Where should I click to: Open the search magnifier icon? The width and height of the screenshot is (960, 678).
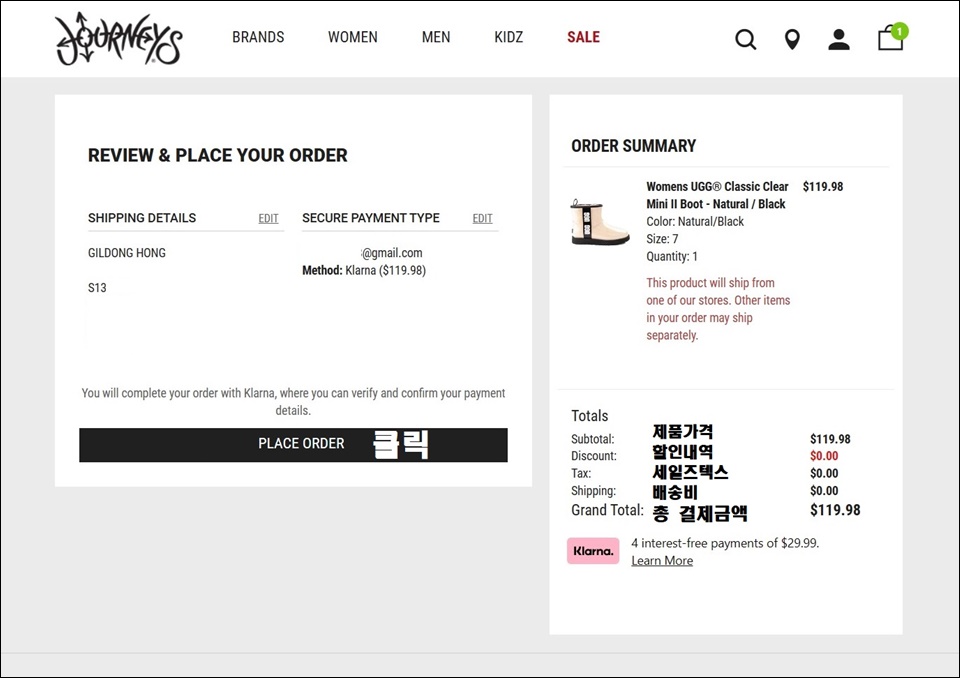745,40
